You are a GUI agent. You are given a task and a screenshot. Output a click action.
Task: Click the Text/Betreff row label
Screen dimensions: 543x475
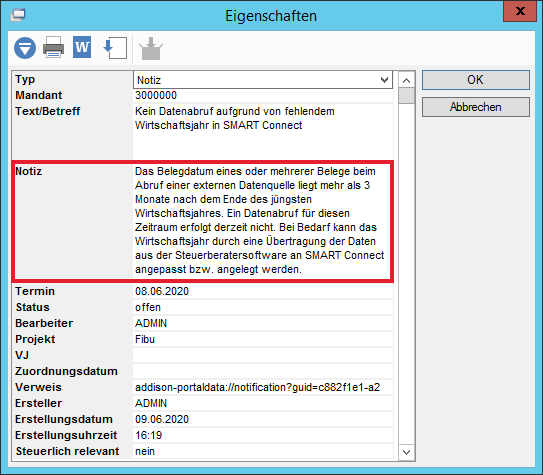47,111
